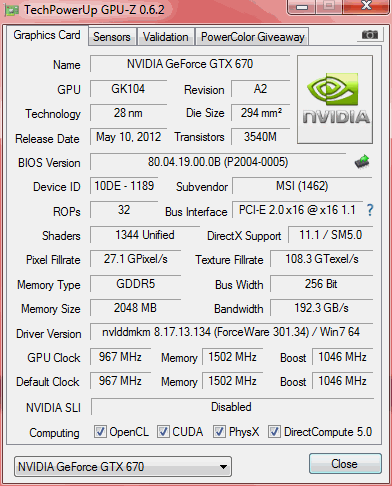
Task: Toggle the DirectCompute 5.0 checkbox
Action: click(x=274, y=431)
